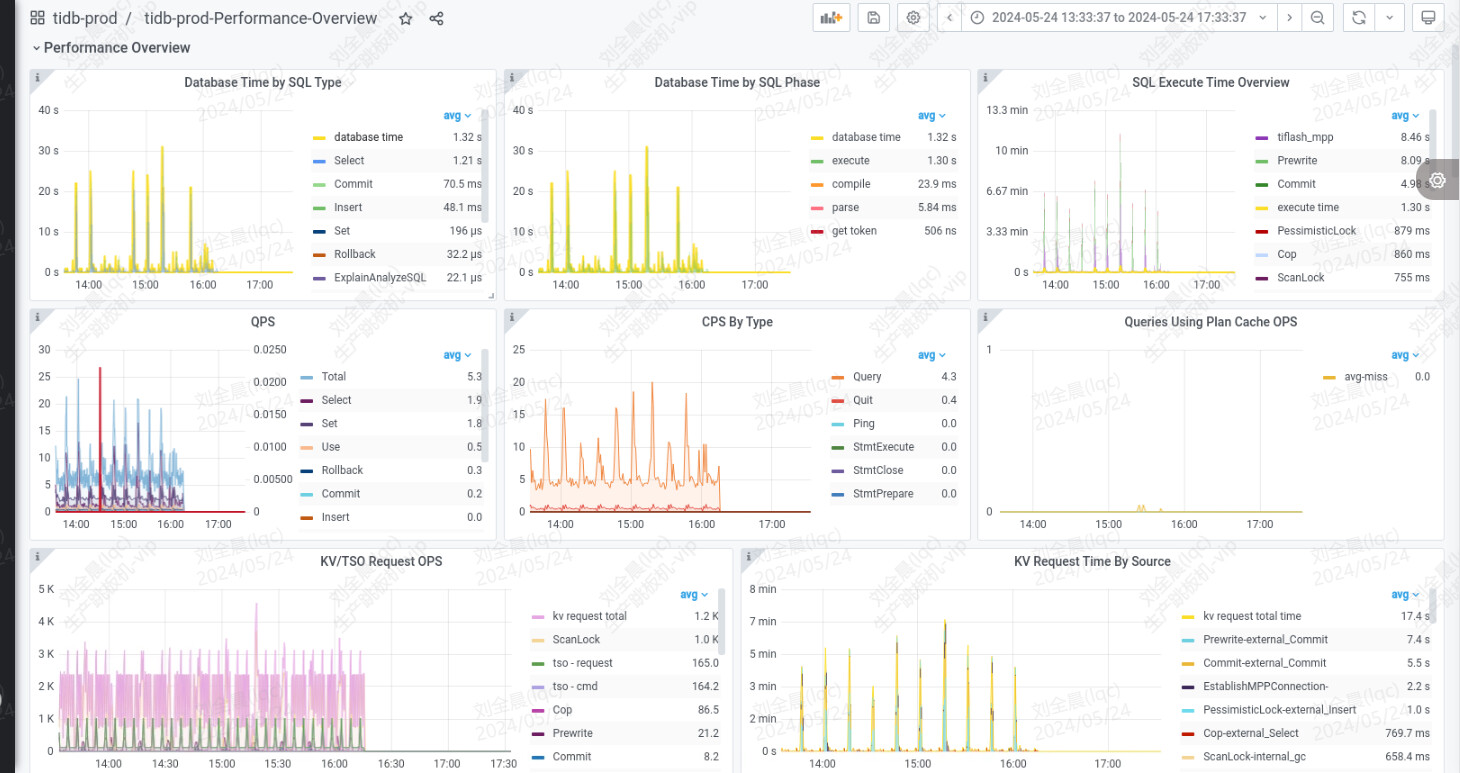The height and width of the screenshot is (773, 1460).
Task: Toggle the Select series in Database Time by SQL Type legend
Action: point(349,161)
